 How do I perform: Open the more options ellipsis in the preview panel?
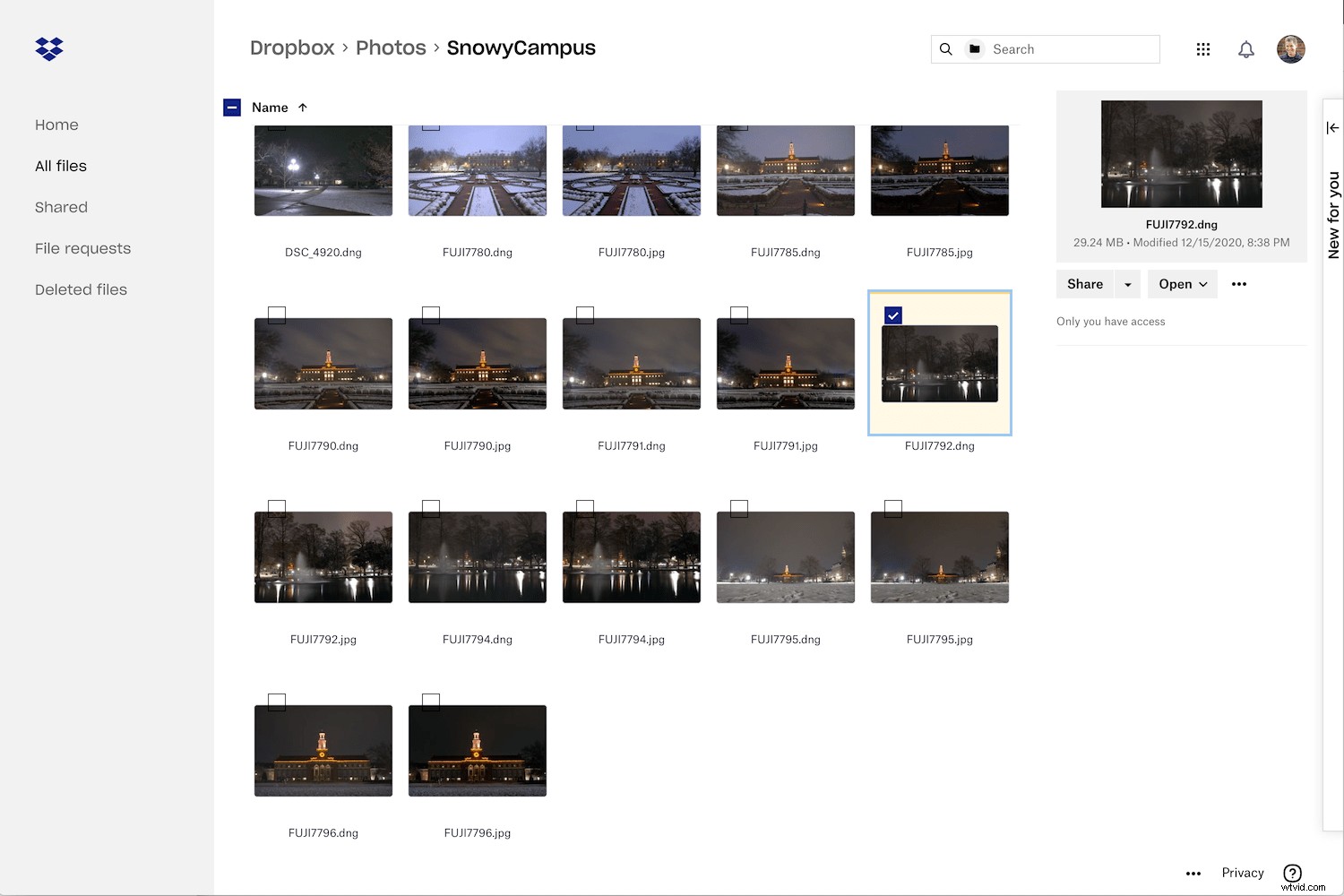(x=1239, y=284)
